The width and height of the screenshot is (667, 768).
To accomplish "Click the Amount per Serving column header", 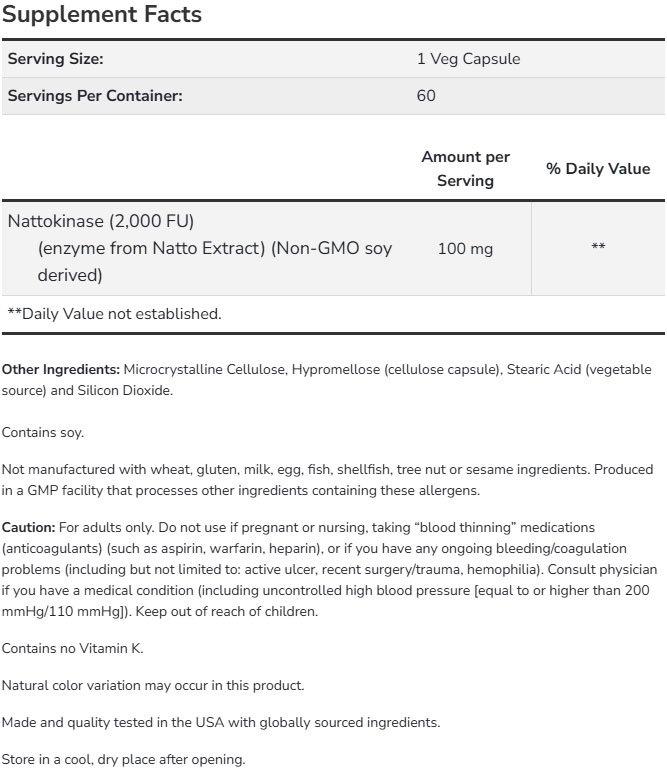I will click(465, 169).
